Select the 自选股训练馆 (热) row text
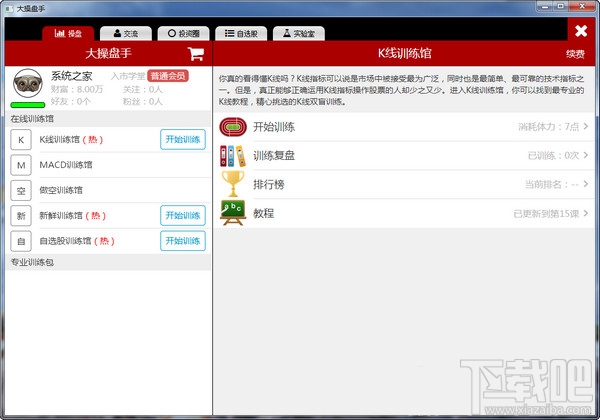 [x=77, y=241]
